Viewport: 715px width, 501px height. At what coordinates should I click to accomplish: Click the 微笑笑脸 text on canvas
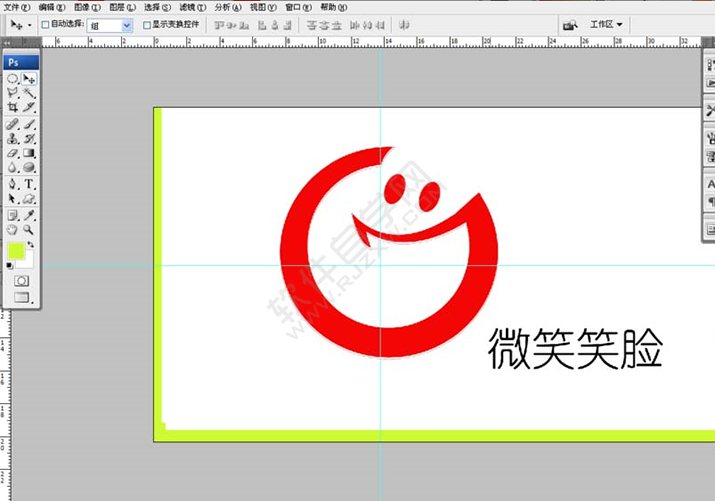coord(575,349)
